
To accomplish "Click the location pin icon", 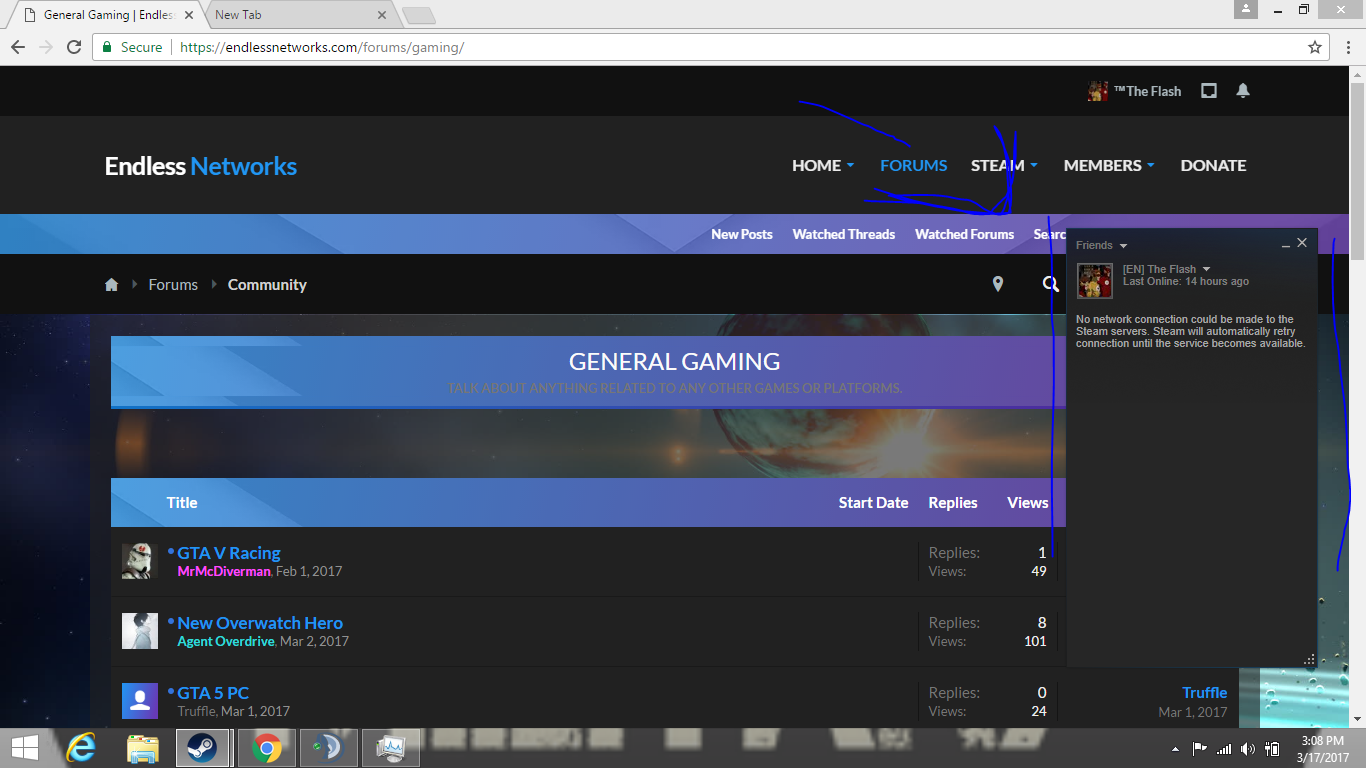I will point(997,284).
